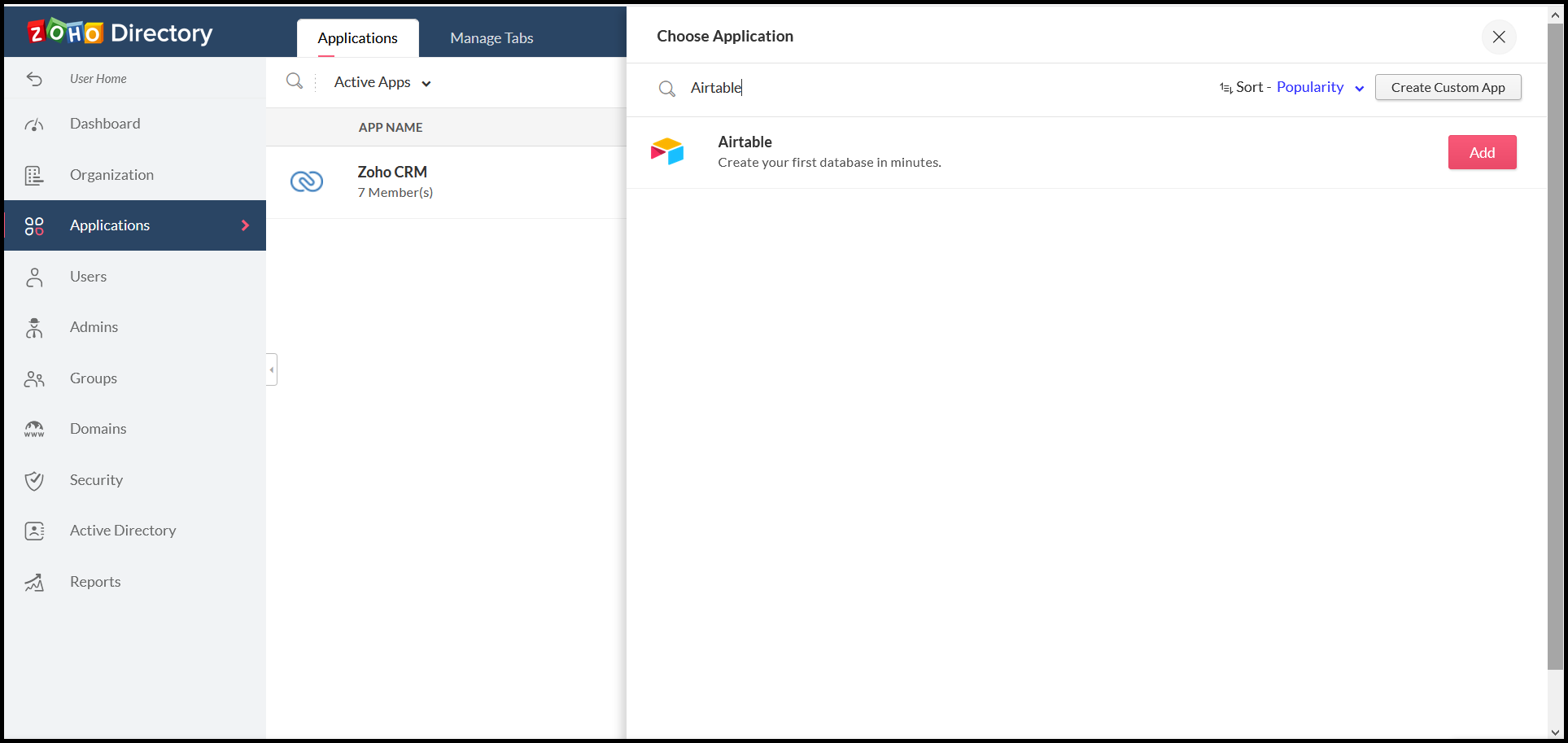Open the Reports section
1568x743 pixels.
point(94,581)
